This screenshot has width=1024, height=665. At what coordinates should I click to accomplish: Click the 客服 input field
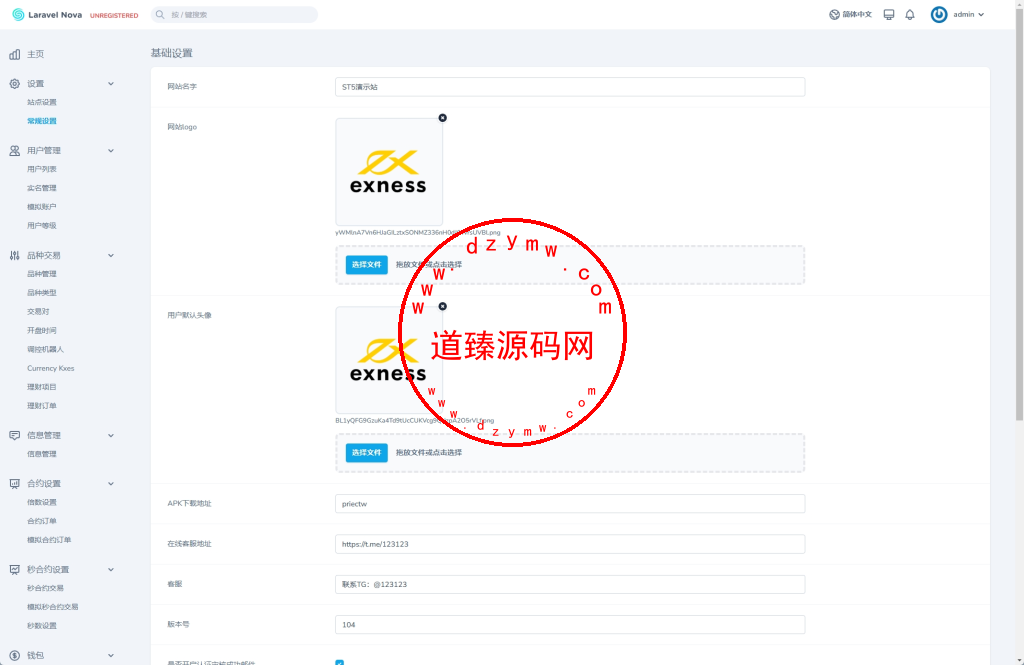[x=570, y=585]
